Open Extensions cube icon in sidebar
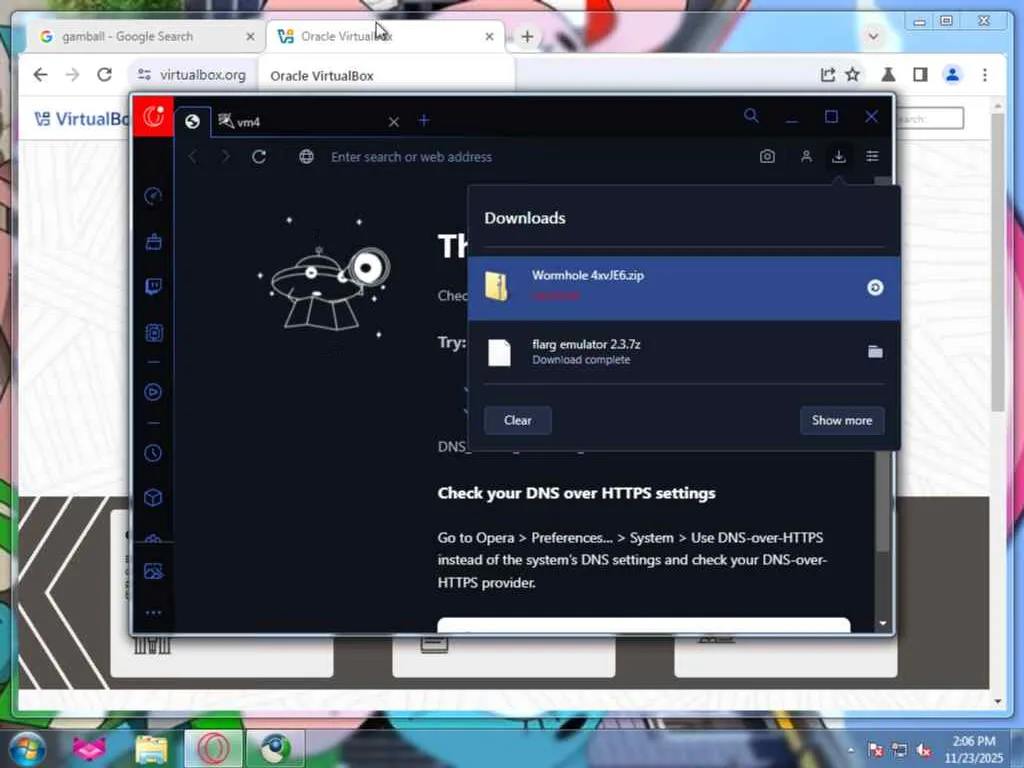1024x768 pixels. (x=153, y=498)
